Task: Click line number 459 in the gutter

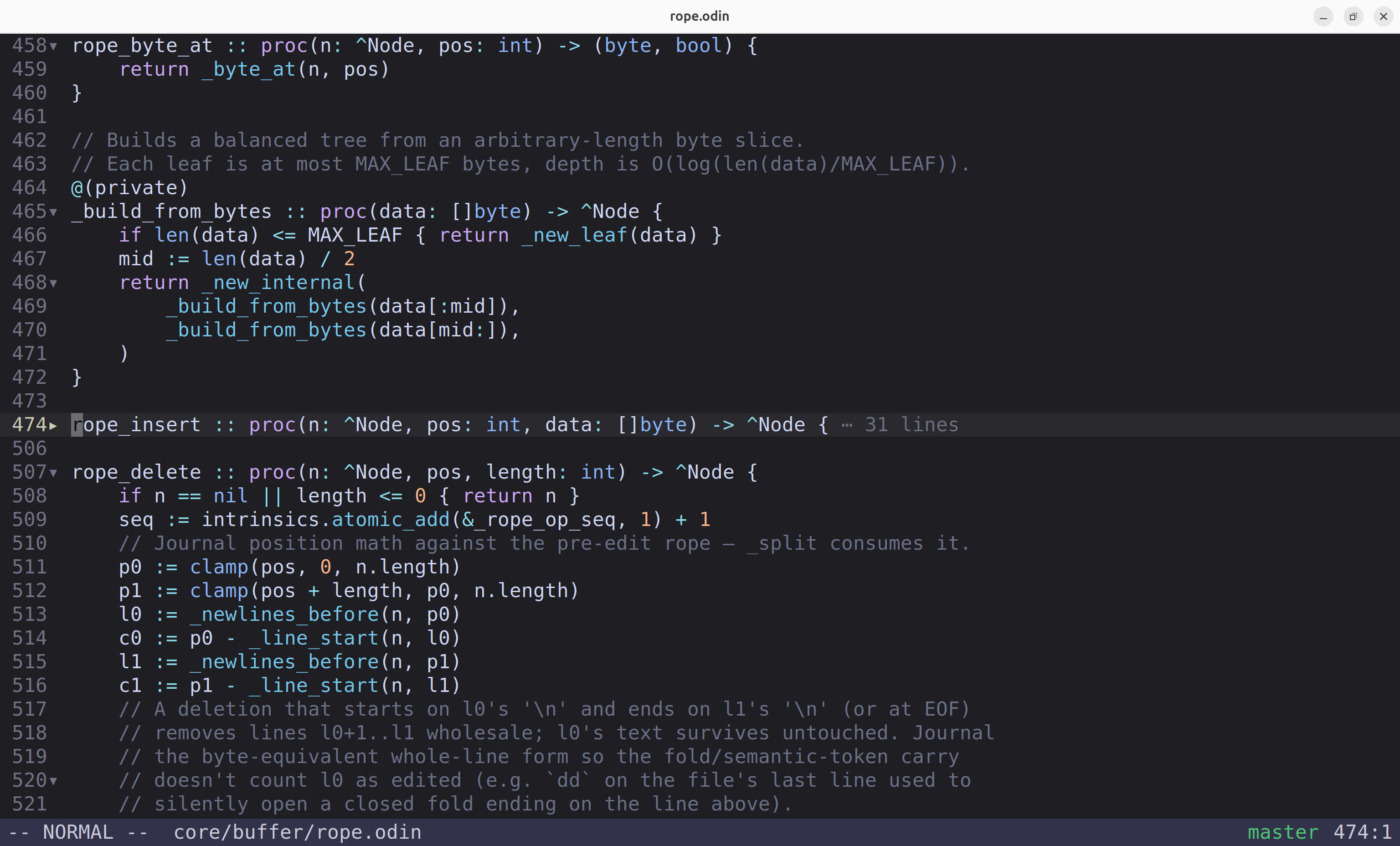Action: [29, 69]
